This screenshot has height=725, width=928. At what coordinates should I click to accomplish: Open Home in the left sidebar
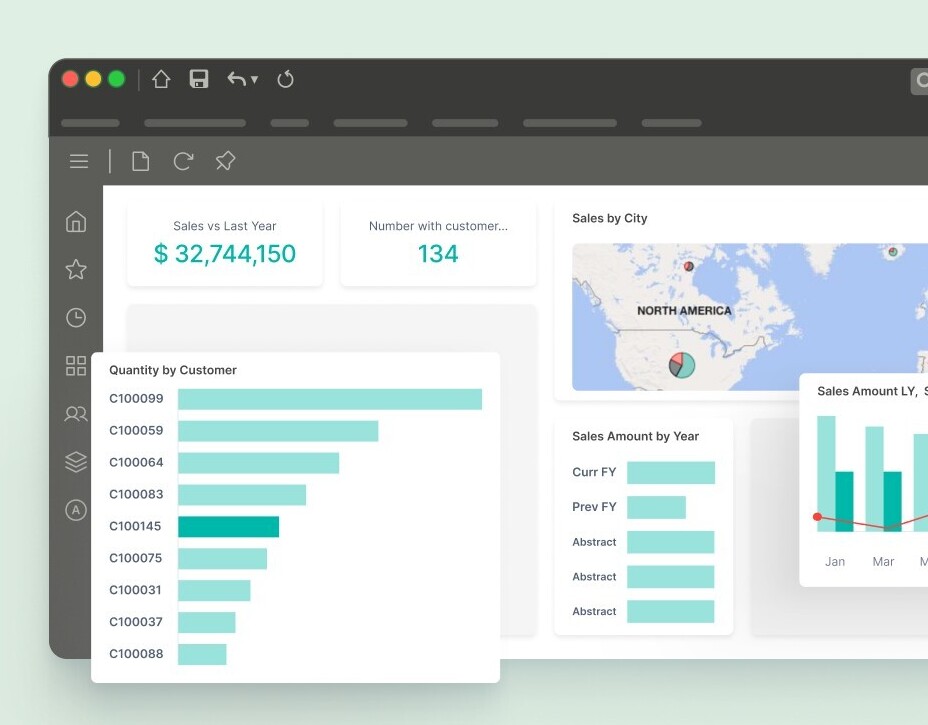[x=76, y=222]
